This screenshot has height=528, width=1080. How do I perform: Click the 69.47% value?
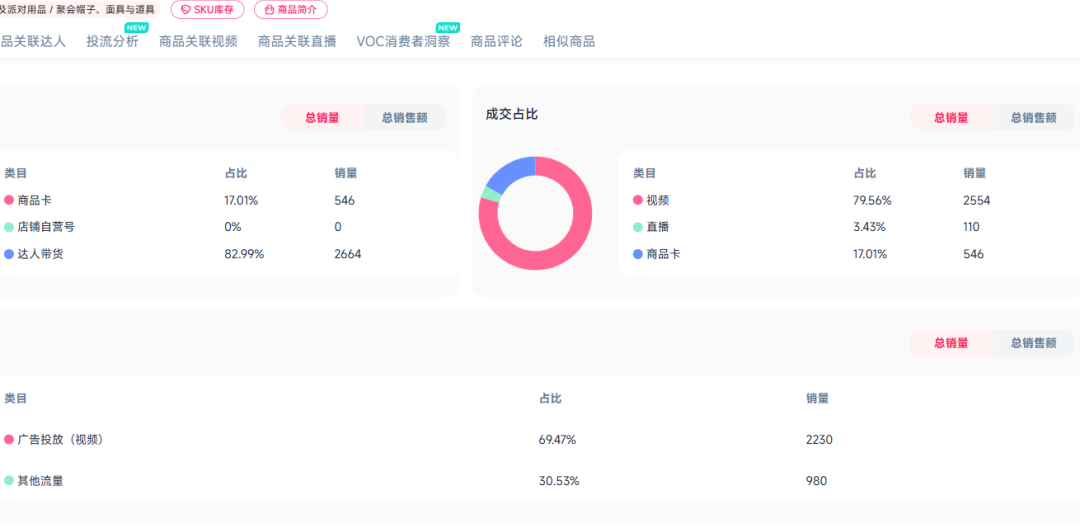[x=557, y=439]
